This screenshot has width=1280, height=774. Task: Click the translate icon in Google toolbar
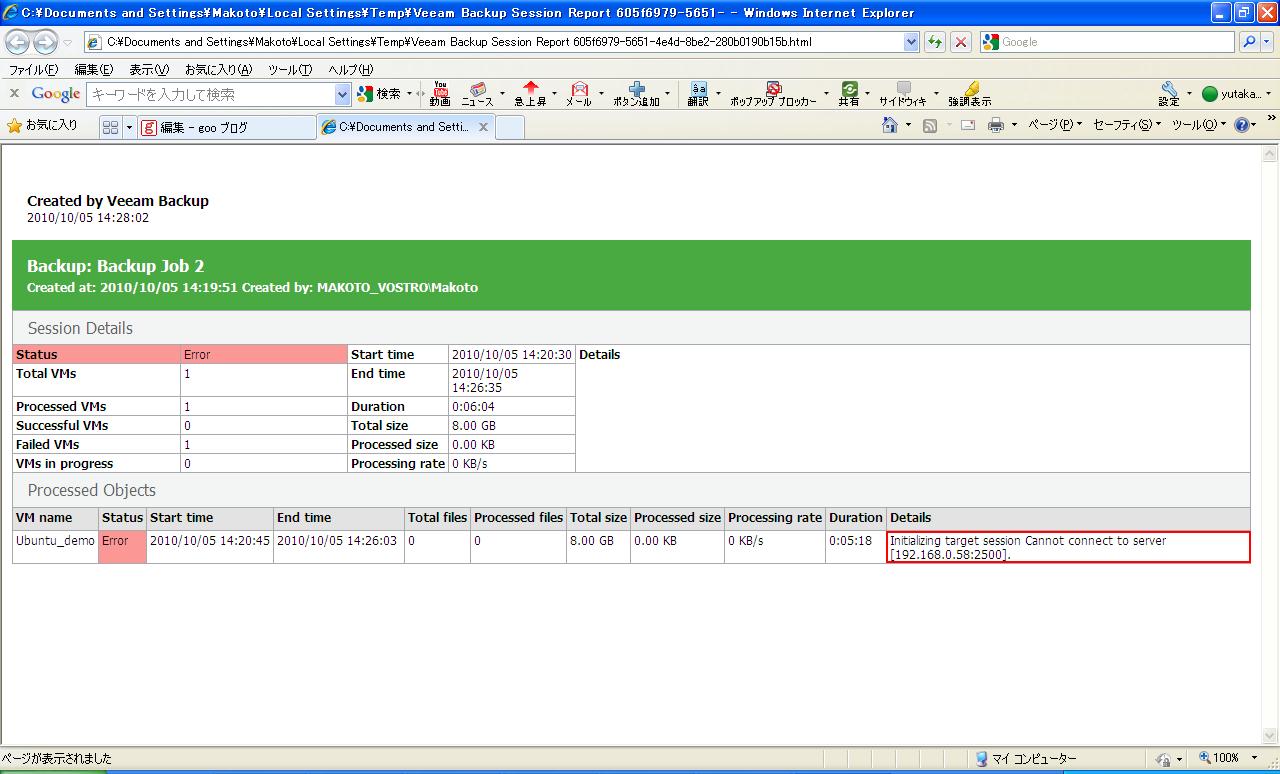click(698, 93)
